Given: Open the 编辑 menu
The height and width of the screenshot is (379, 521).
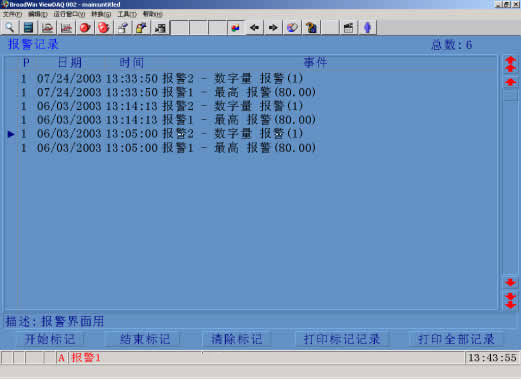Looking at the screenshot, I should point(37,14).
